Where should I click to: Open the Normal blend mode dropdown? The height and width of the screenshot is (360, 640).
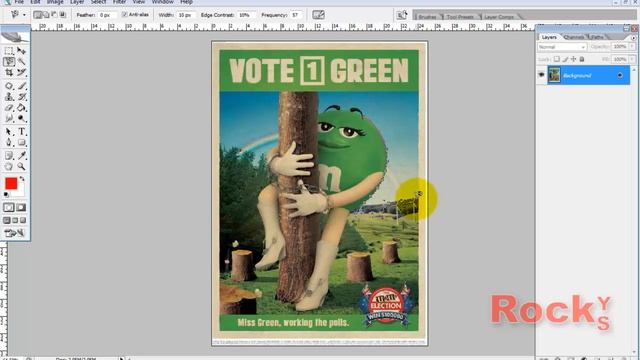pos(562,47)
